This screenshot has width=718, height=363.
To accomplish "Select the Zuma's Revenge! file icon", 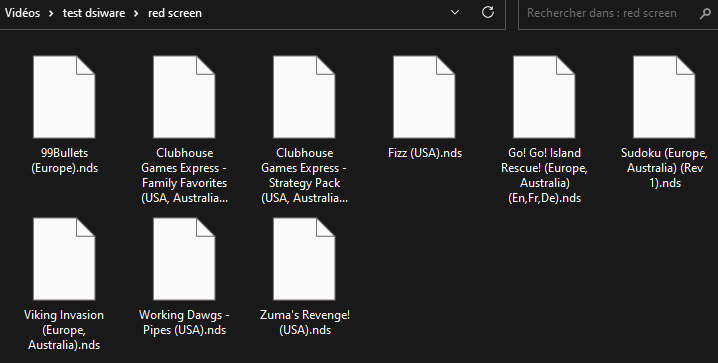I will pyautogui.click(x=304, y=259).
